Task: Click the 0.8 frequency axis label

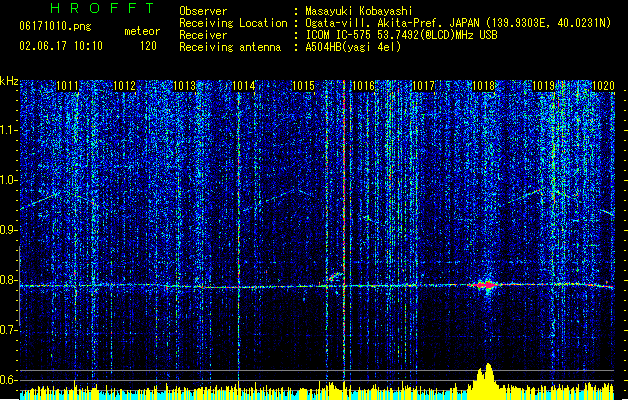Action: coord(9,280)
